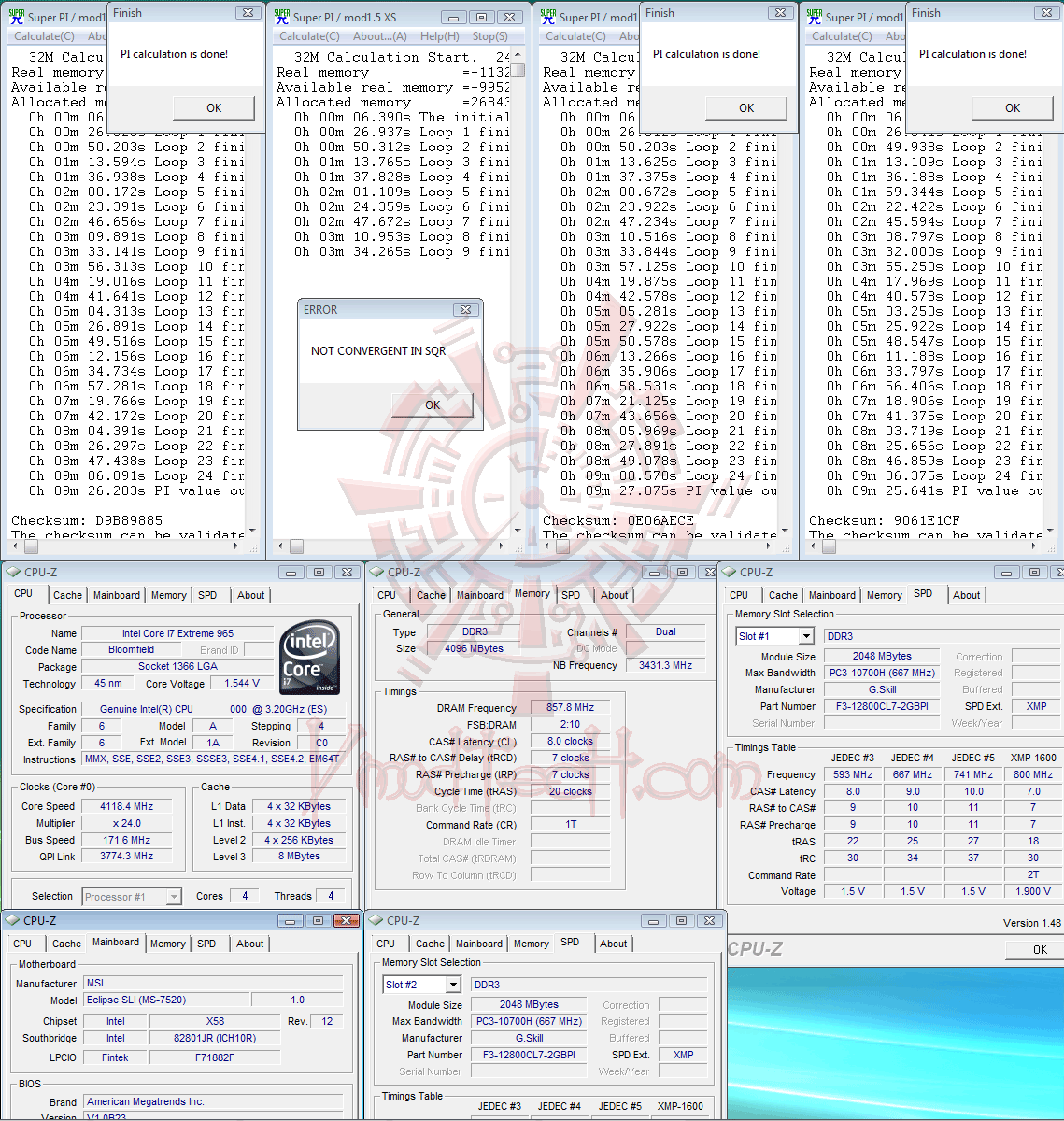The width and height of the screenshot is (1064, 1121).
Task: Click CPU-Z title icon of the Motherboard window
Action: click(x=12, y=920)
